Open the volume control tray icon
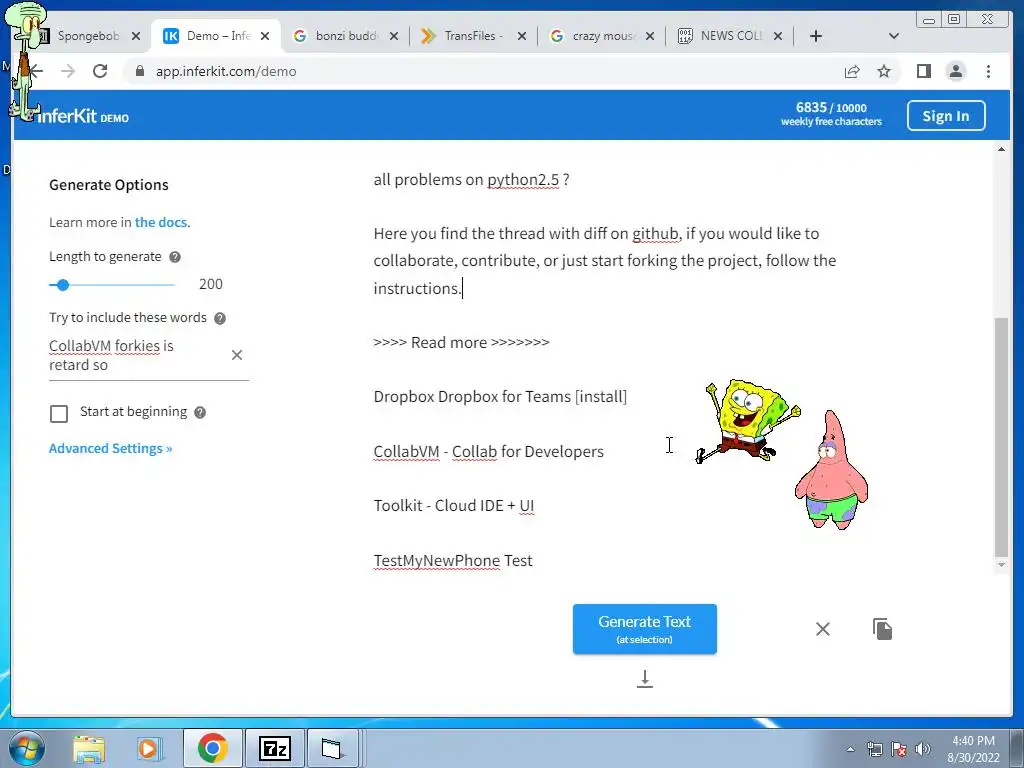The height and width of the screenshot is (768, 1024). [x=923, y=749]
